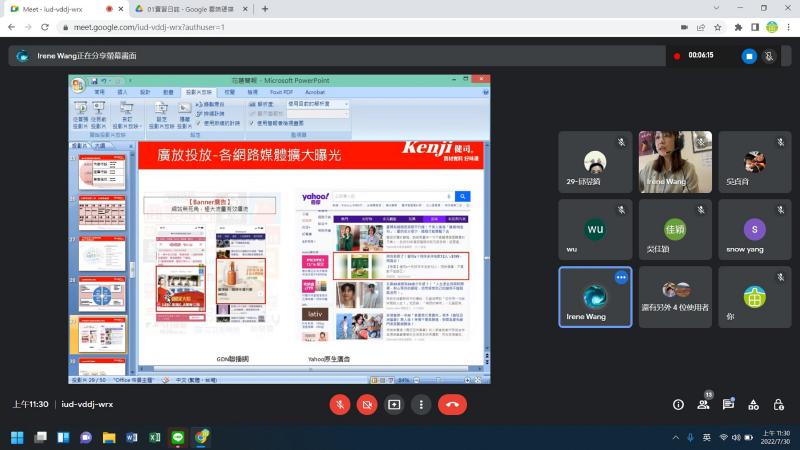Open the camera permission icon in address bar
Screen dimensions: 800x450
point(684,27)
